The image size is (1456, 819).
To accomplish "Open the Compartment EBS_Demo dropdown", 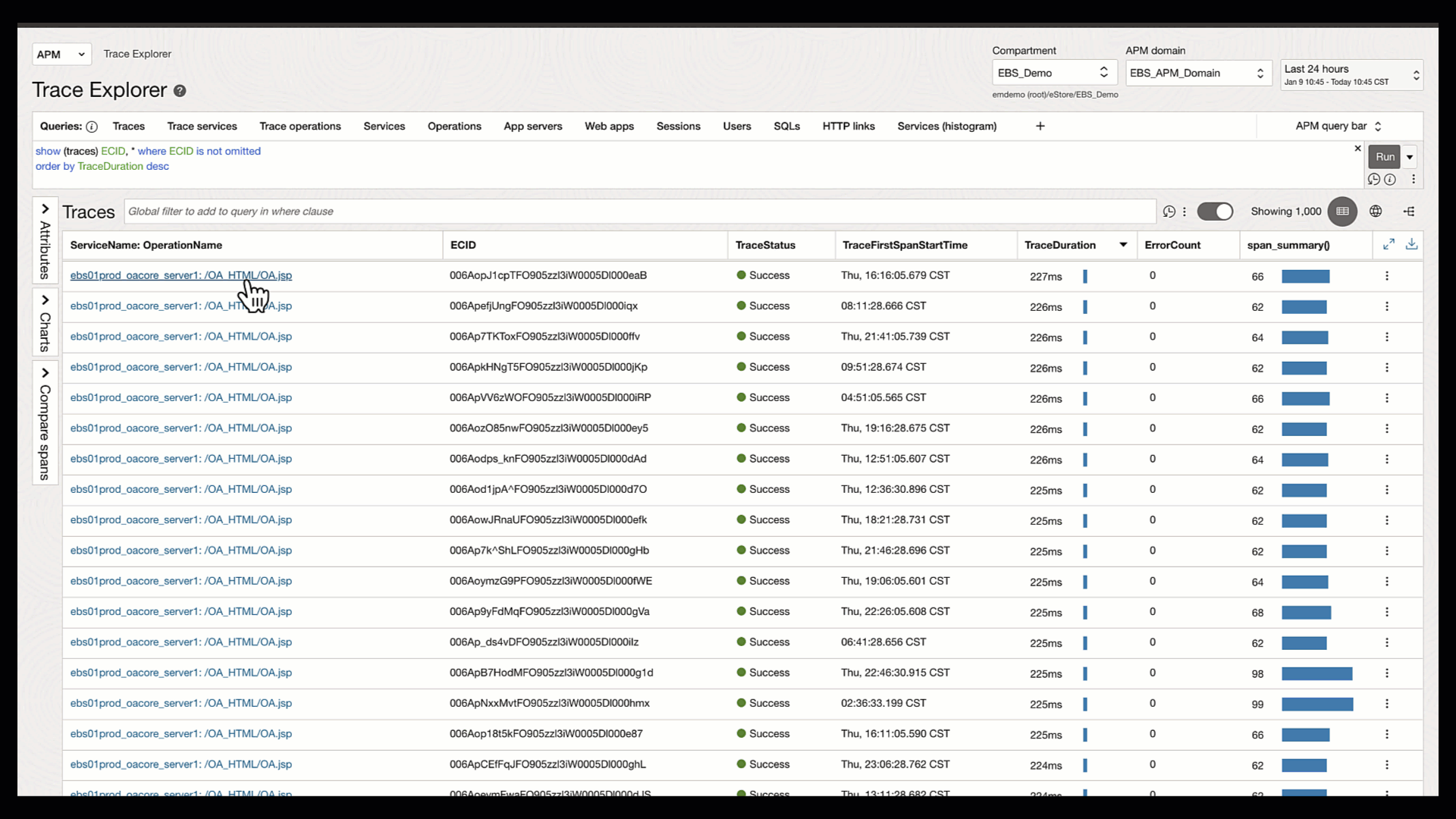I will click(1053, 73).
